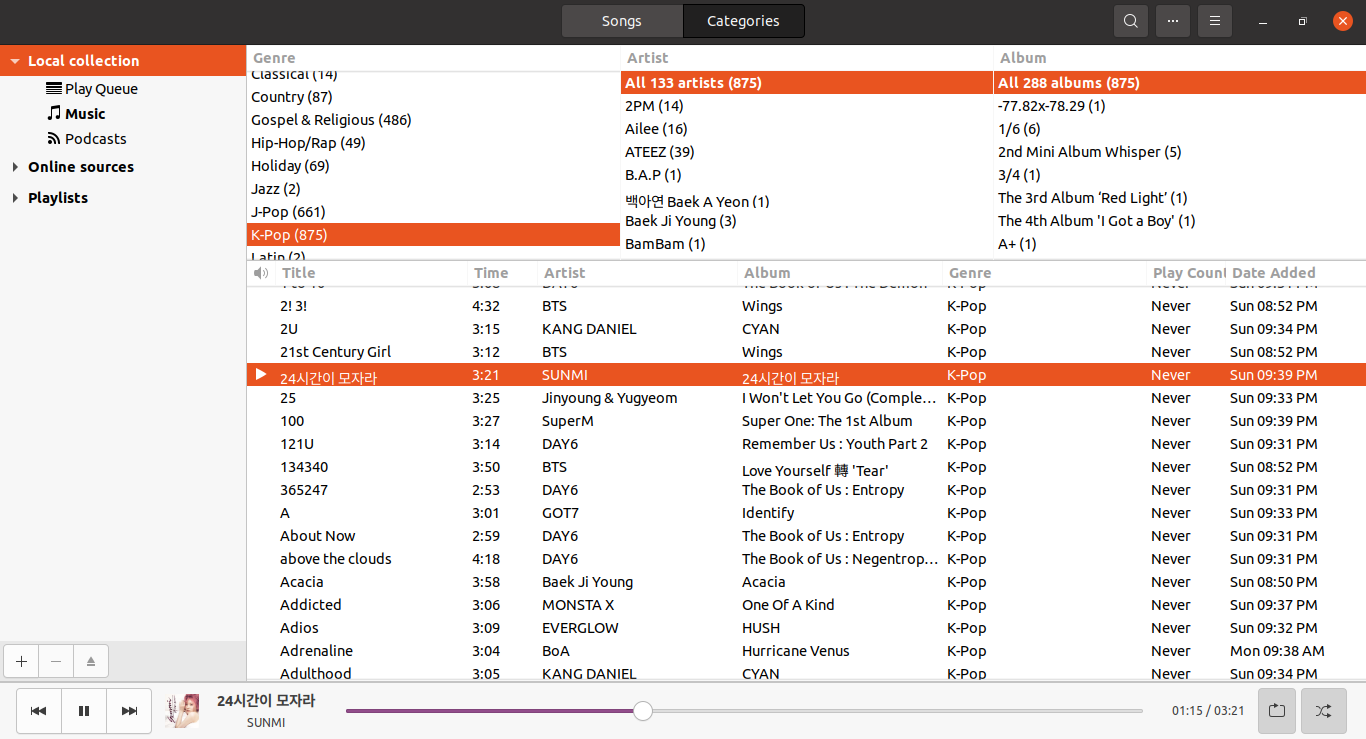Open Play Queue in the sidebar
Screen dimensions: 1366x739
(100, 89)
